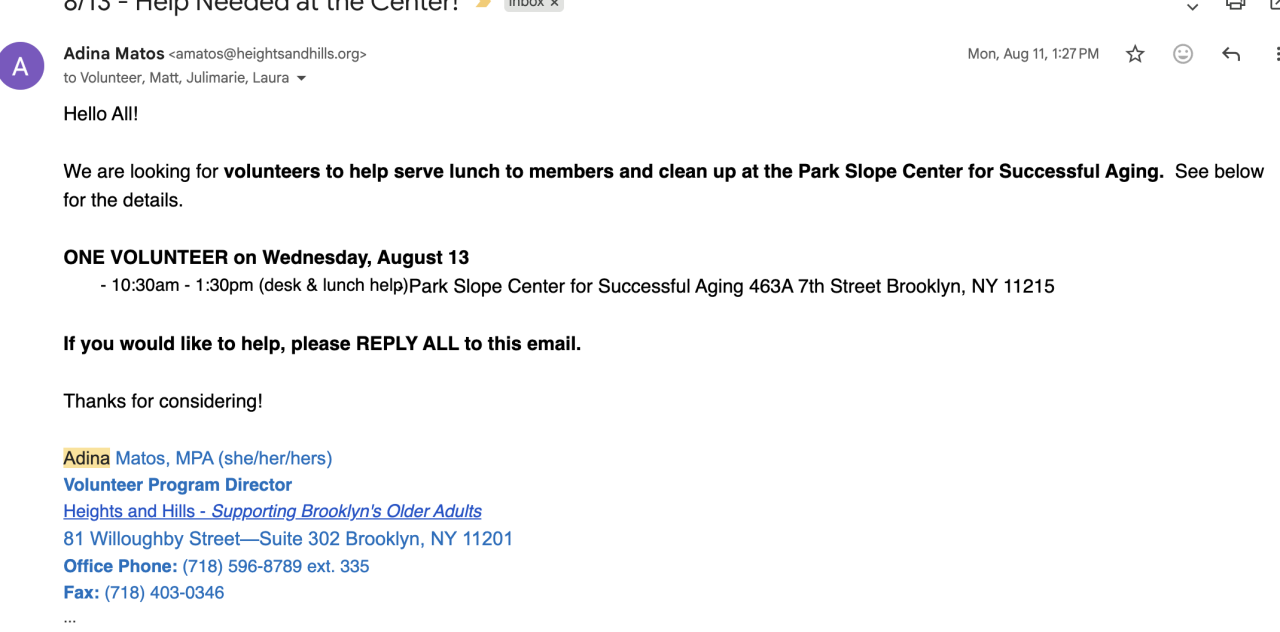
Task: Click the Mon, Aug 11 timestamp
Action: 1032,54
